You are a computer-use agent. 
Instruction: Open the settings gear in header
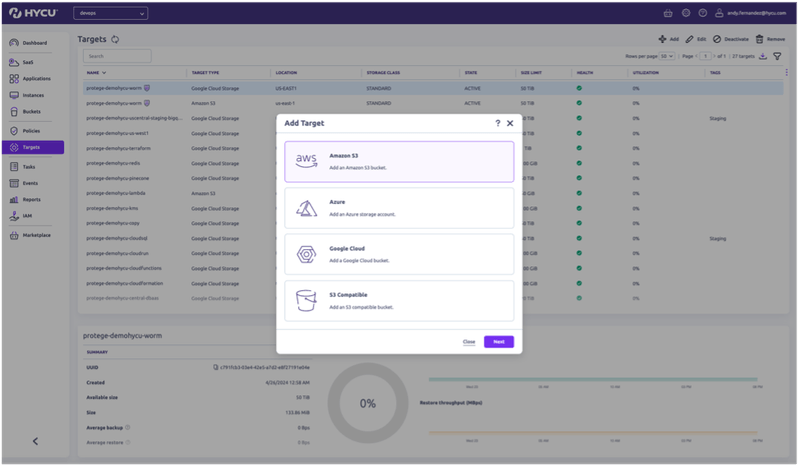point(686,13)
